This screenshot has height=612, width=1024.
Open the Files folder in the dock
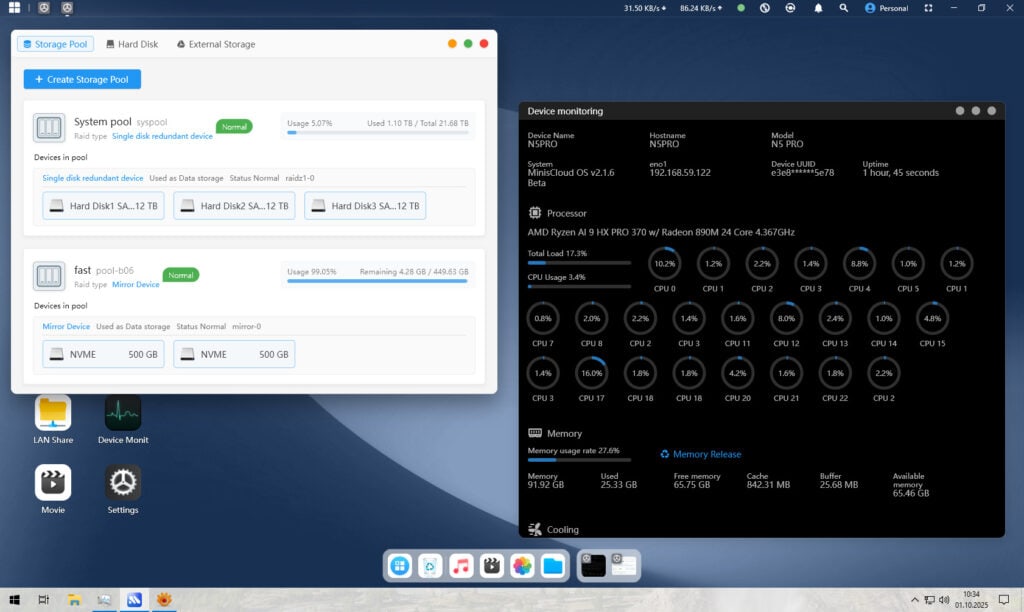[x=553, y=566]
